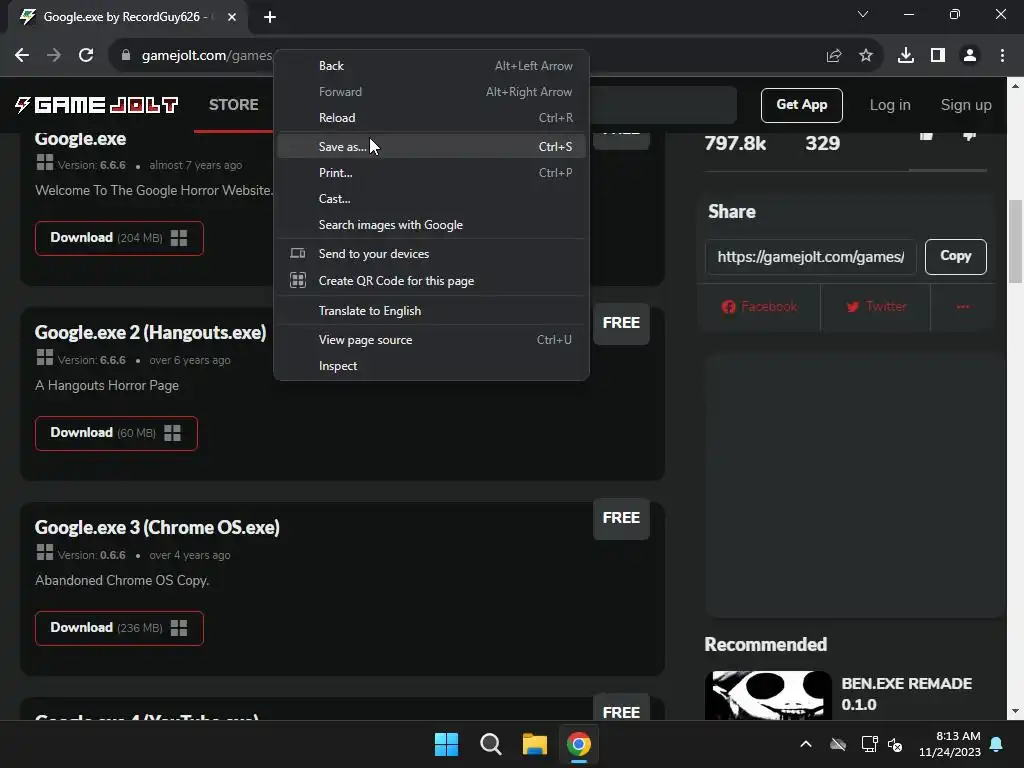Viewport: 1024px width, 768px height.
Task: Click the BEN.EXE REMADE 0.1.0 title
Action: click(x=906, y=694)
